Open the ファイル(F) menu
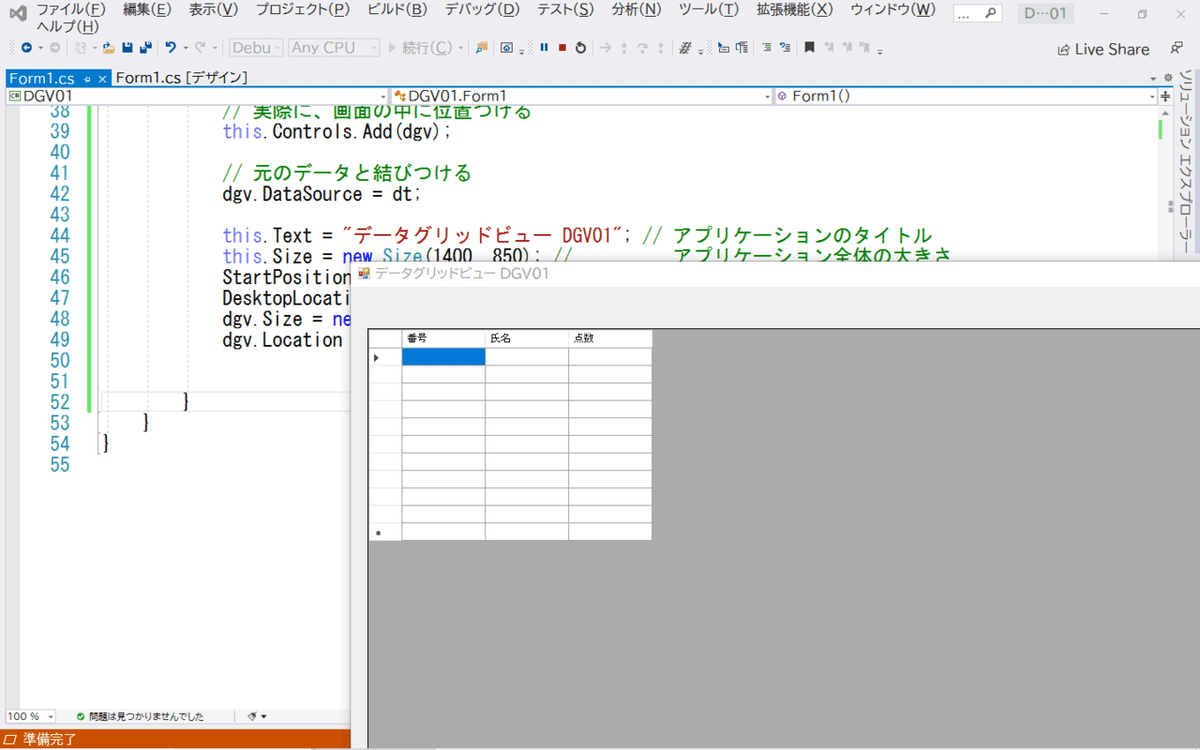 [x=71, y=9]
